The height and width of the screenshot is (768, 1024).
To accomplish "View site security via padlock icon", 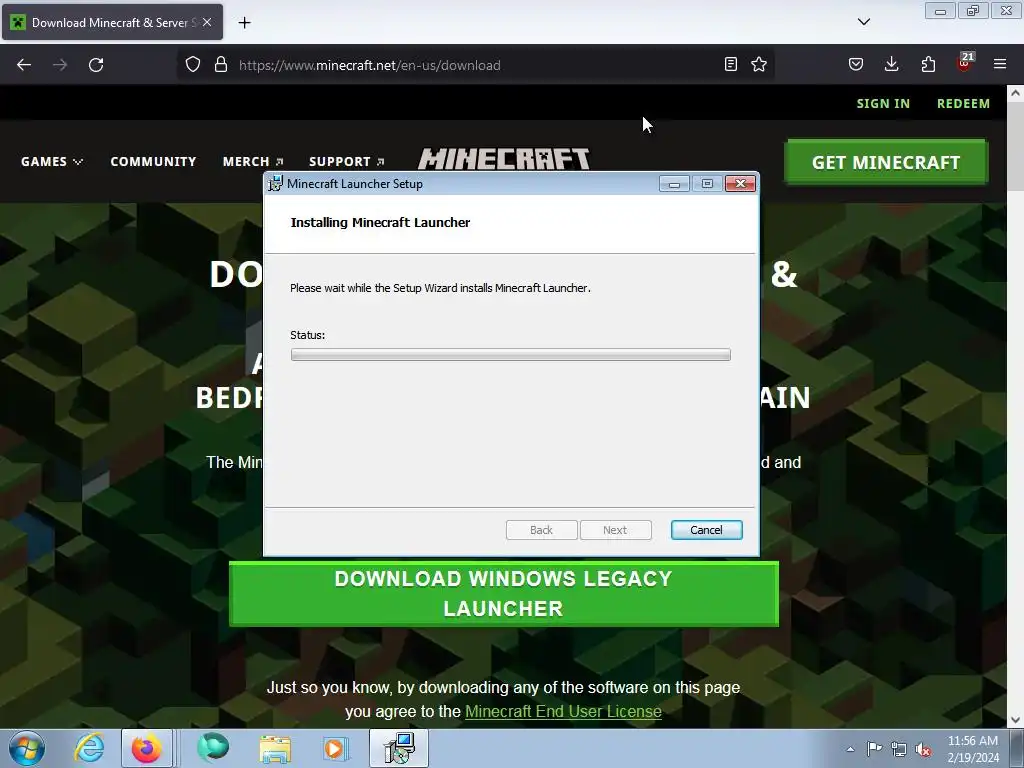I will [x=221, y=65].
